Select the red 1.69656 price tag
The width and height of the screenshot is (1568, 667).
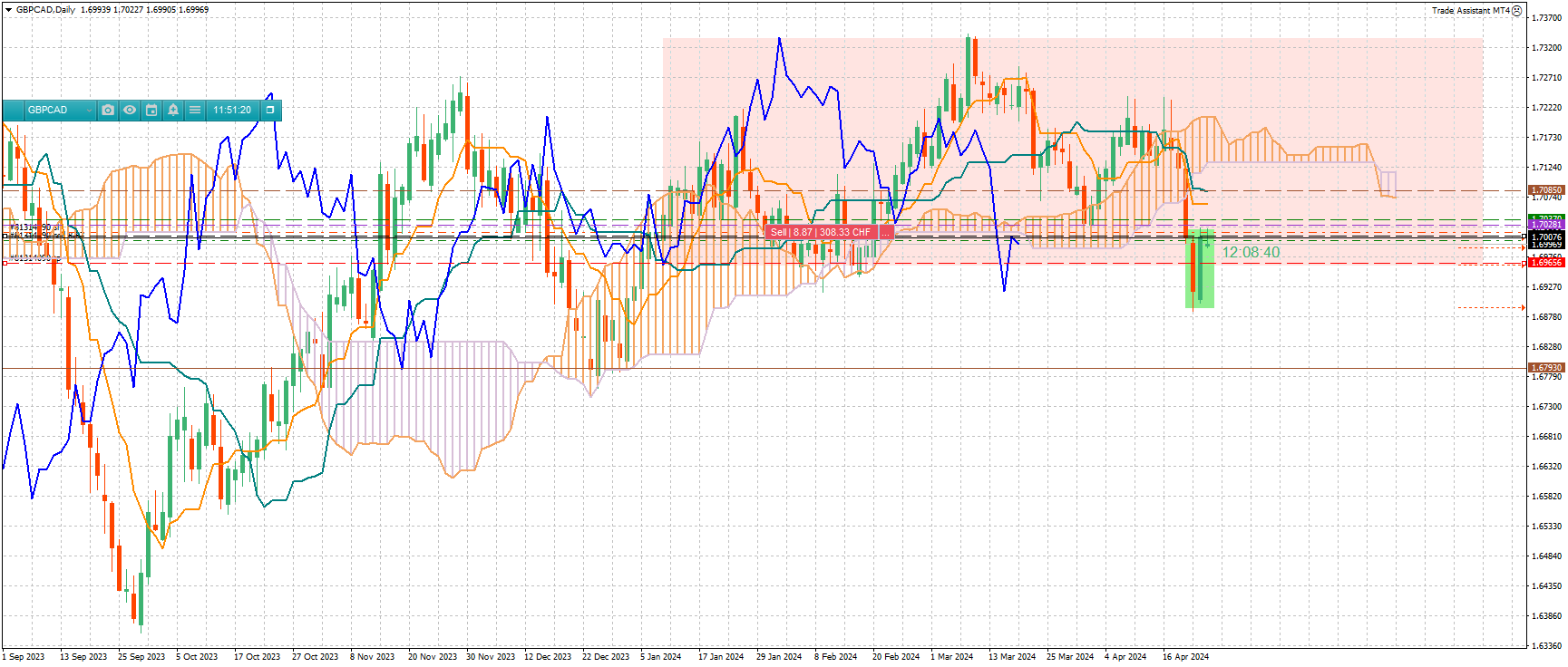(x=1546, y=263)
